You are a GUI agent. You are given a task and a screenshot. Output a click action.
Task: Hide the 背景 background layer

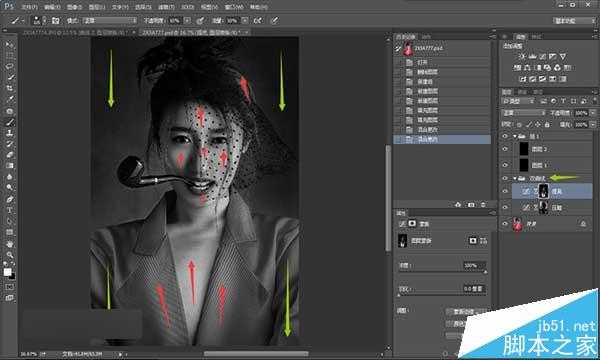pos(505,224)
